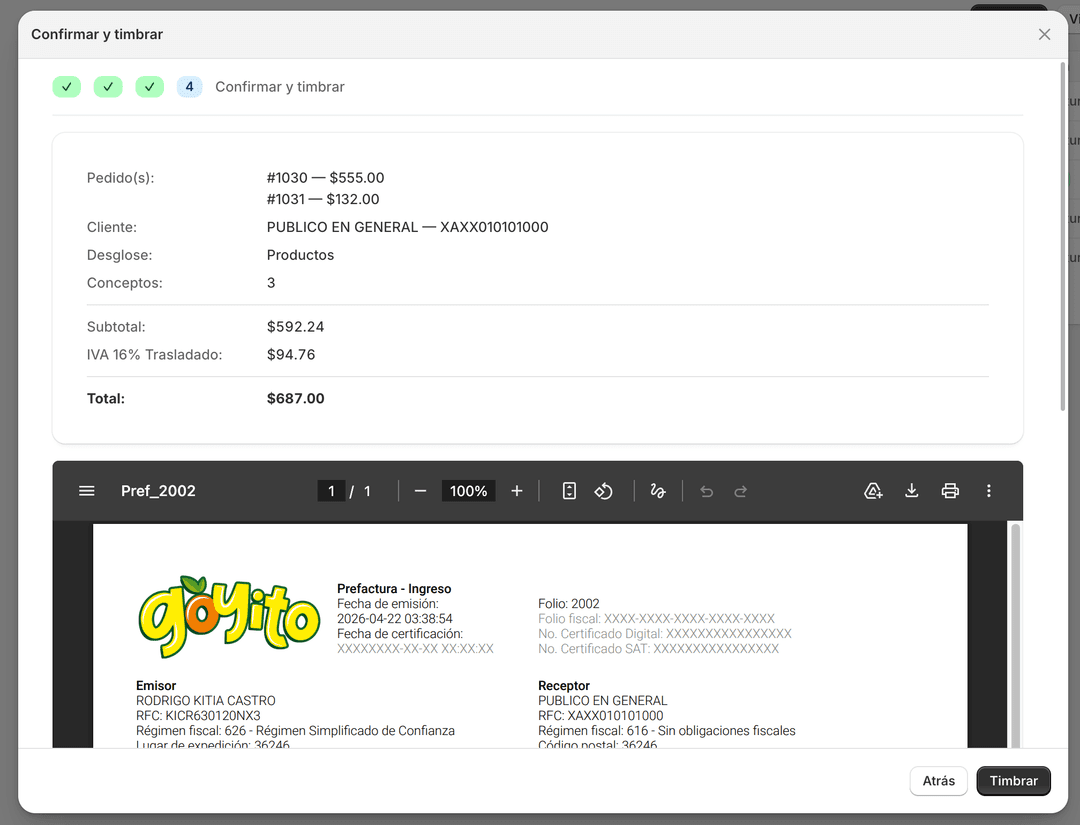This screenshot has width=1080, height=825.
Task: Click the IVA amount $94.76
Action: coord(291,355)
